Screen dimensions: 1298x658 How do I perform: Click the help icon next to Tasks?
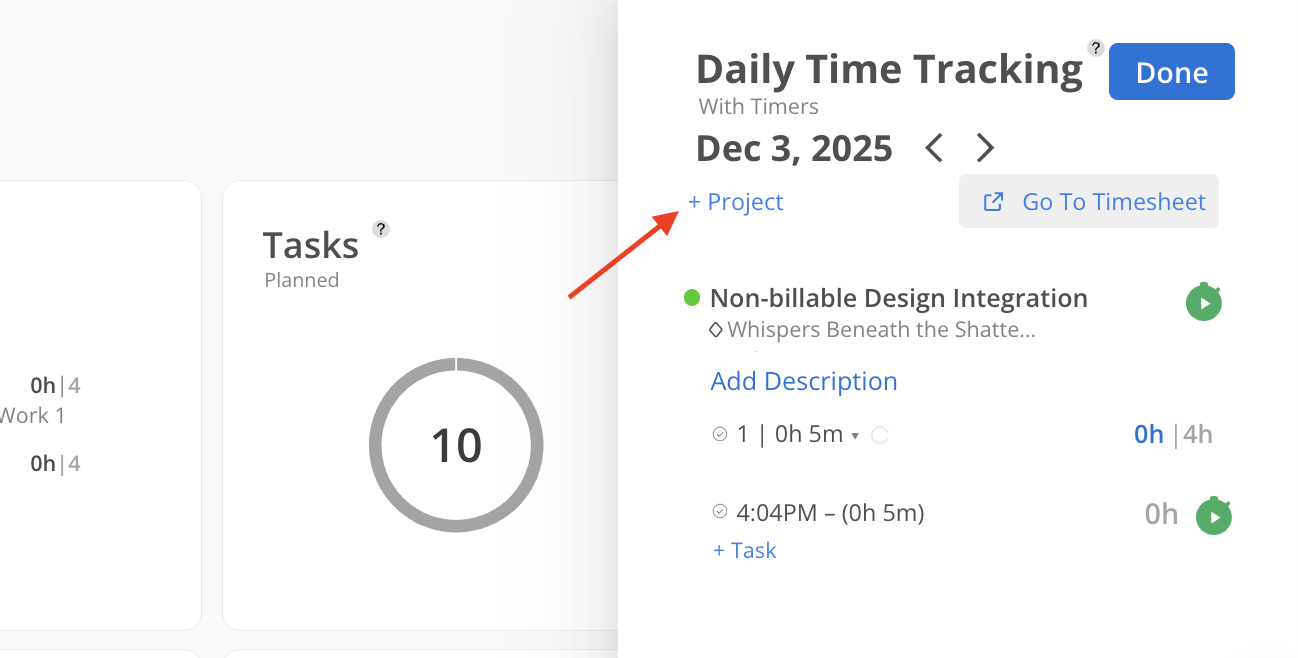tap(380, 229)
